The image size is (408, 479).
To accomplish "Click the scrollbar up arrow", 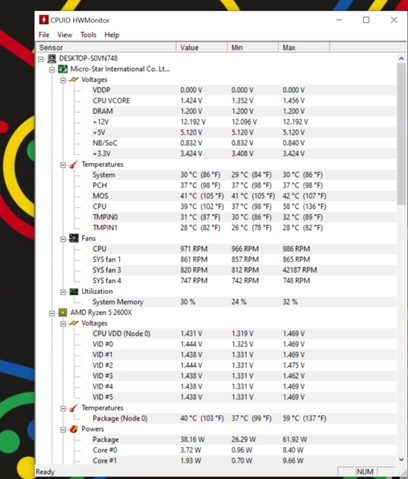I will (401, 58).
